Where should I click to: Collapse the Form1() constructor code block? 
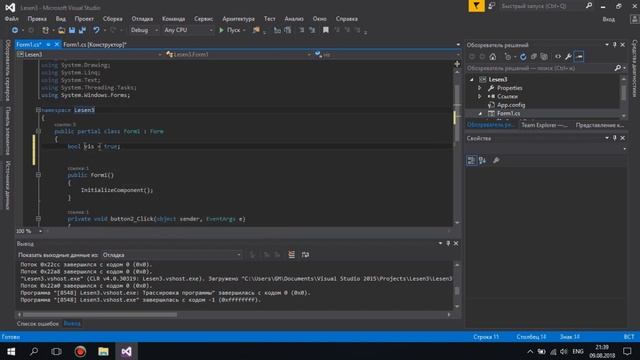[38, 175]
